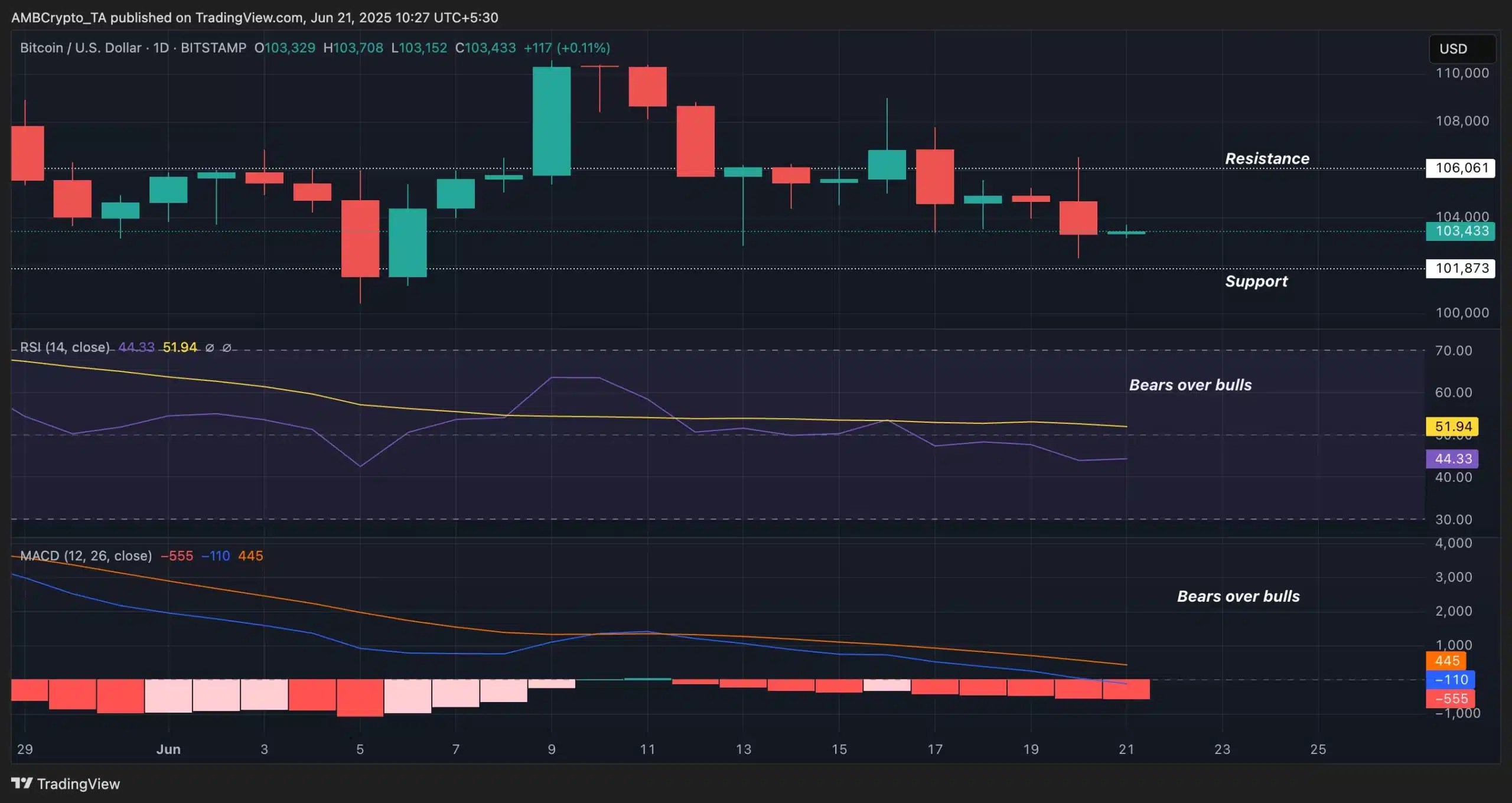Click the second Ø icon next to RSI values

coord(227,348)
